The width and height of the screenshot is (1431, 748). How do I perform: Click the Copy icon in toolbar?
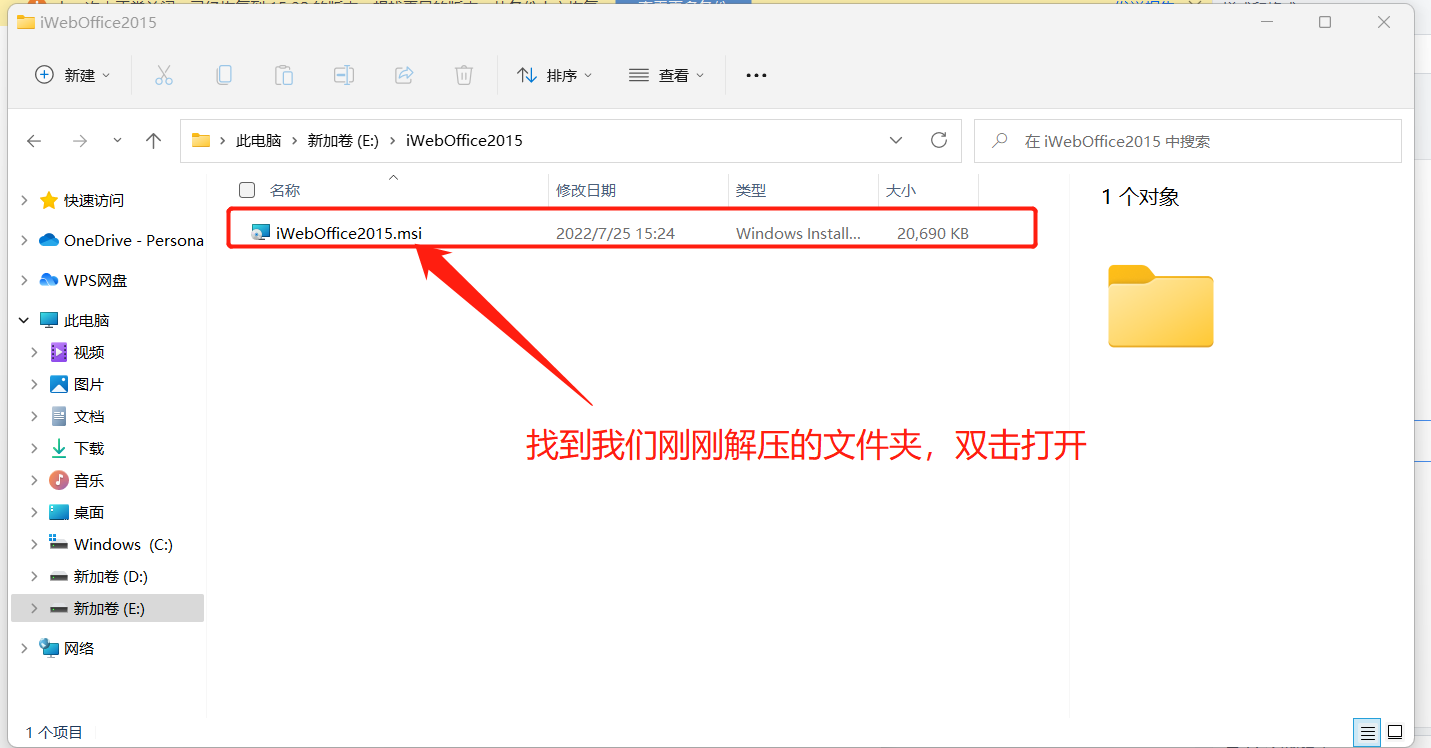(x=224, y=75)
